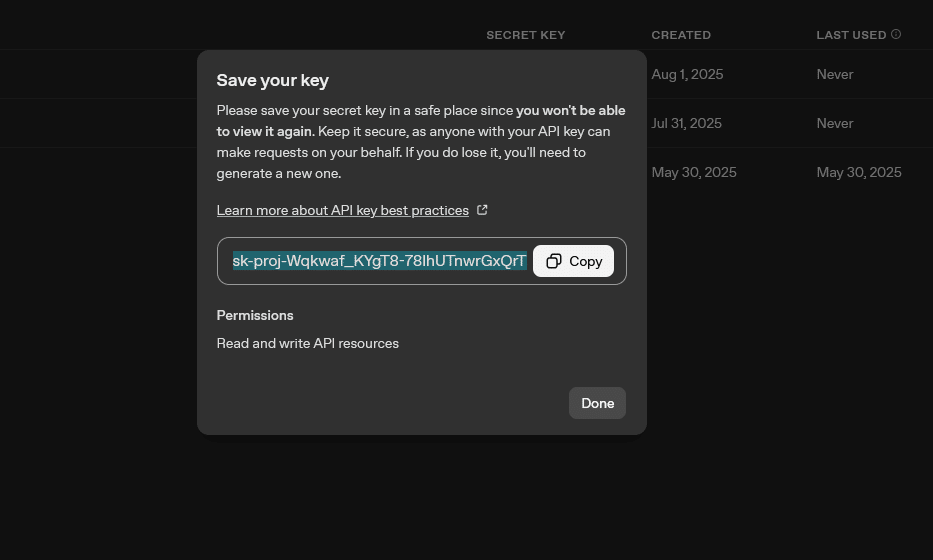
Task: Click the info icon beside LAST USED
Action: click(896, 35)
